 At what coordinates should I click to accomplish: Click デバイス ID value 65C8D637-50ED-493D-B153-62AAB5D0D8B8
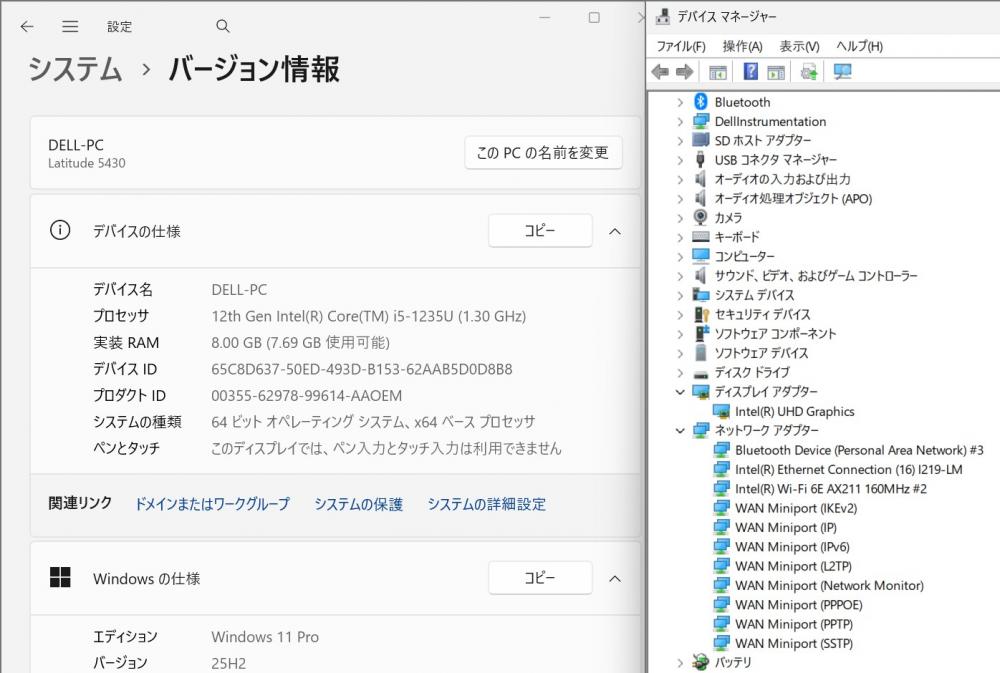click(x=362, y=369)
